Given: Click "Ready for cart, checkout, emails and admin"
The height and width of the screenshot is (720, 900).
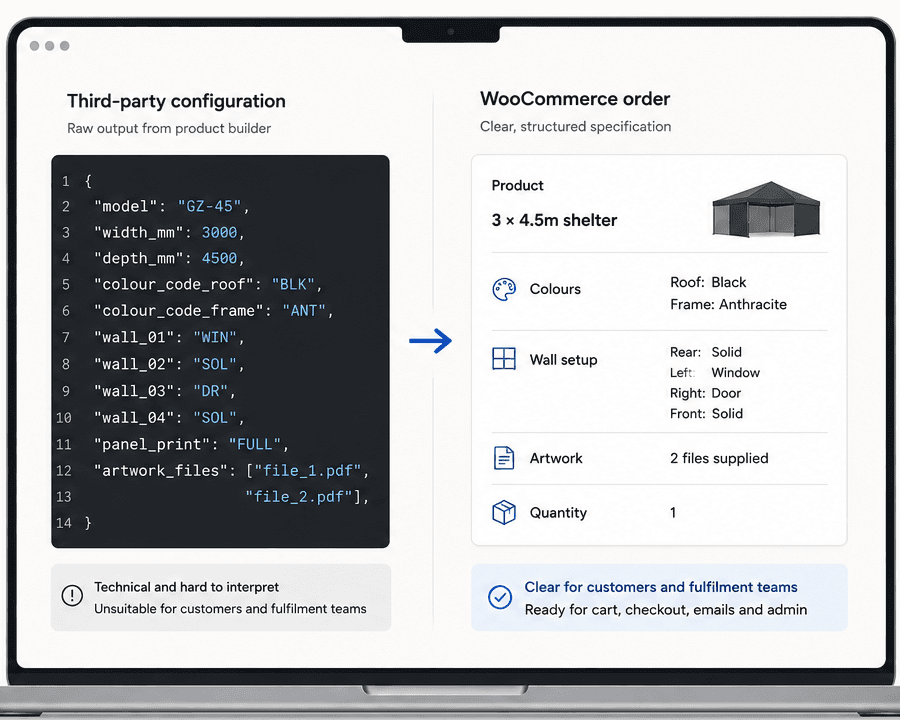Looking at the screenshot, I should click(x=666, y=610).
